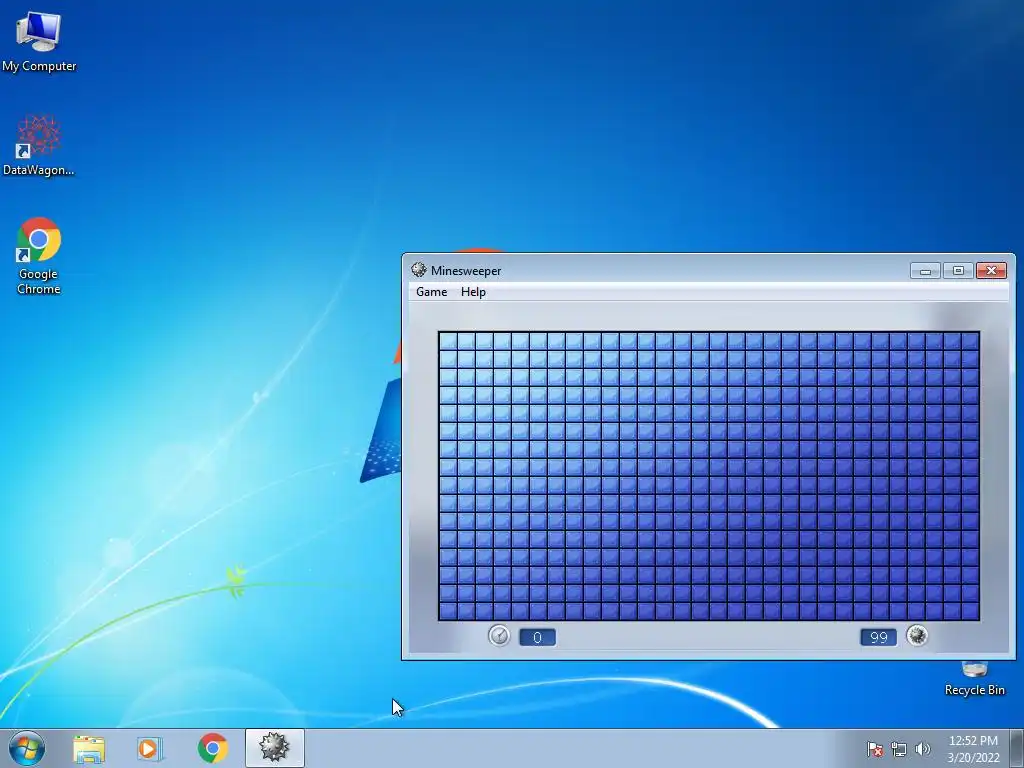Click the taskbar clock showing 12:52 PM
This screenshot has width=1024, height=768.
973,749
